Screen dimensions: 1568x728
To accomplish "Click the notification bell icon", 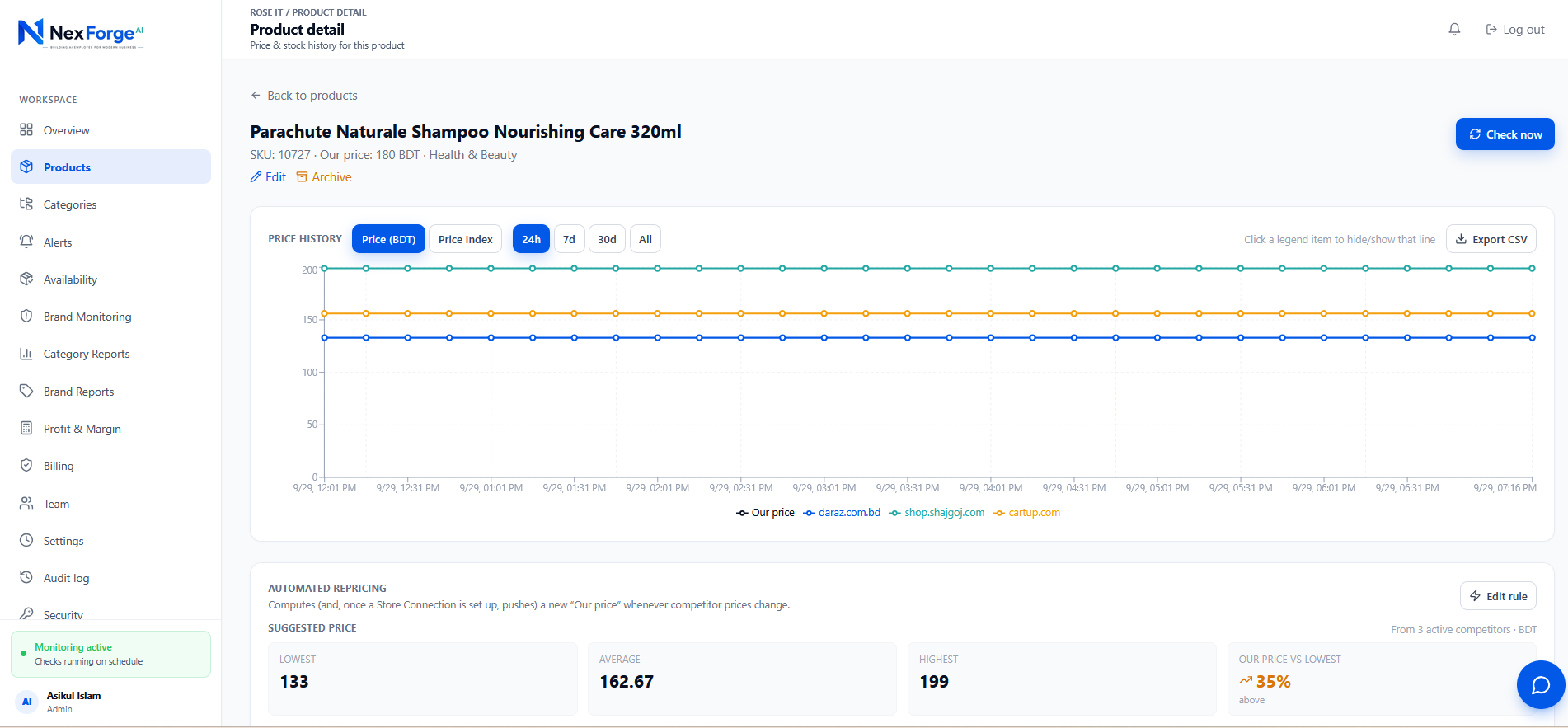I will click(x=1454, y=29).
